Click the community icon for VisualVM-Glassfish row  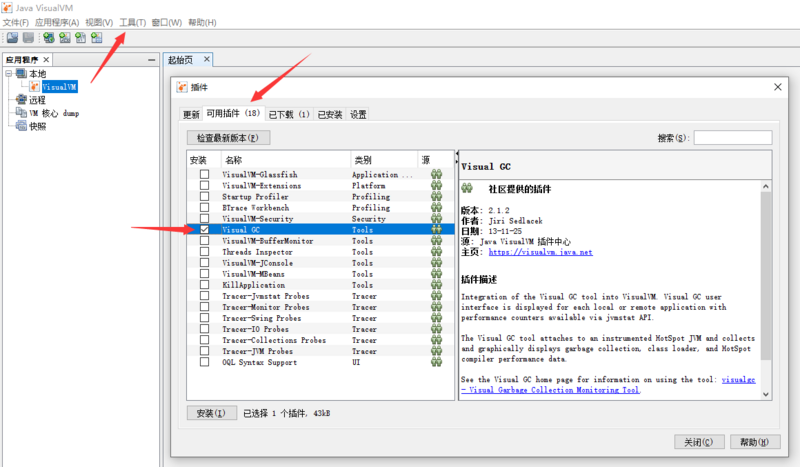coord(436,174)
